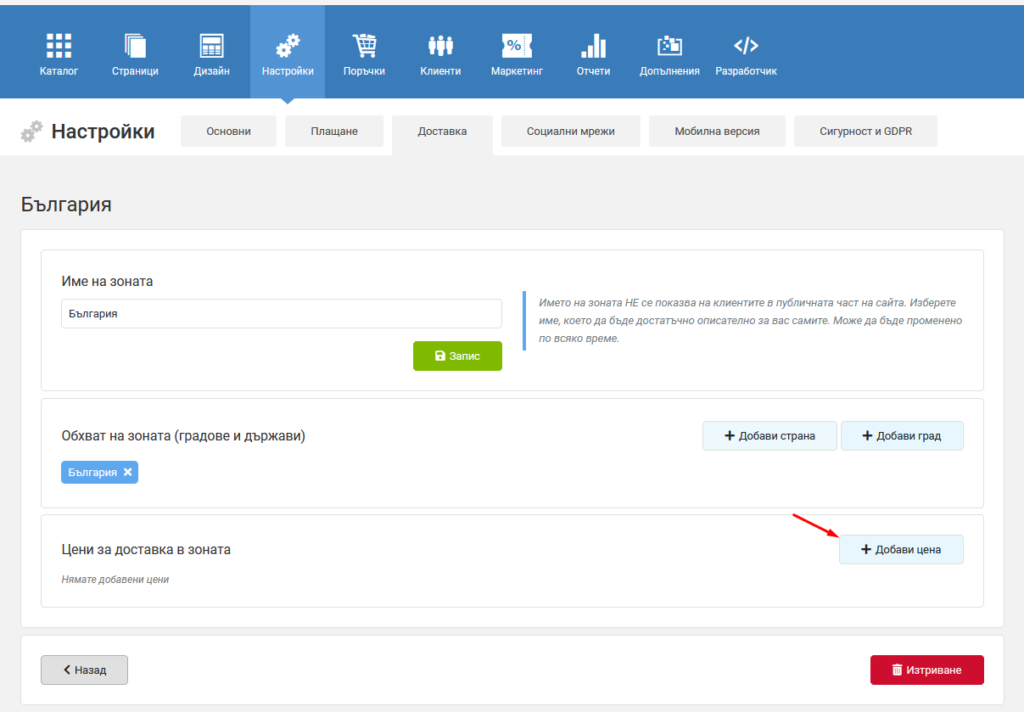Go back with the Назад button
Screen dimensions: 1024x712
[x=84, y=670]
